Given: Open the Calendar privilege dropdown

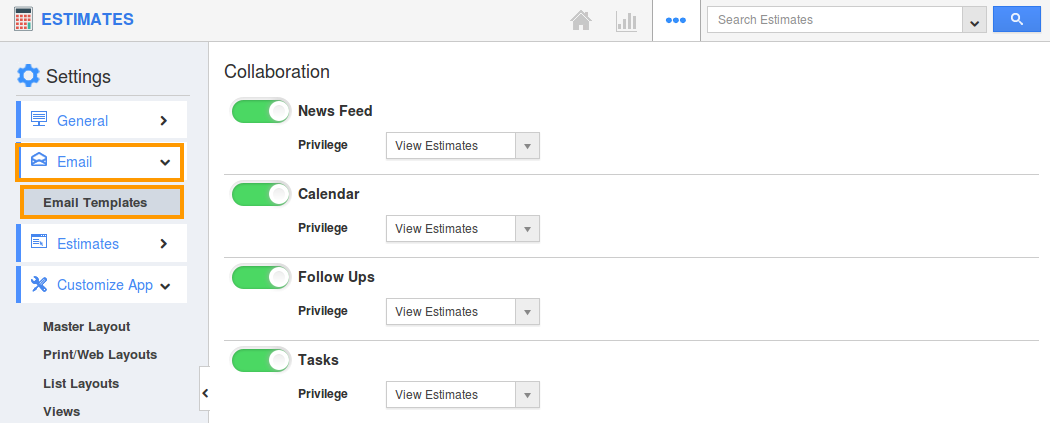Looking at the screenshot, I should coord(463,228).
